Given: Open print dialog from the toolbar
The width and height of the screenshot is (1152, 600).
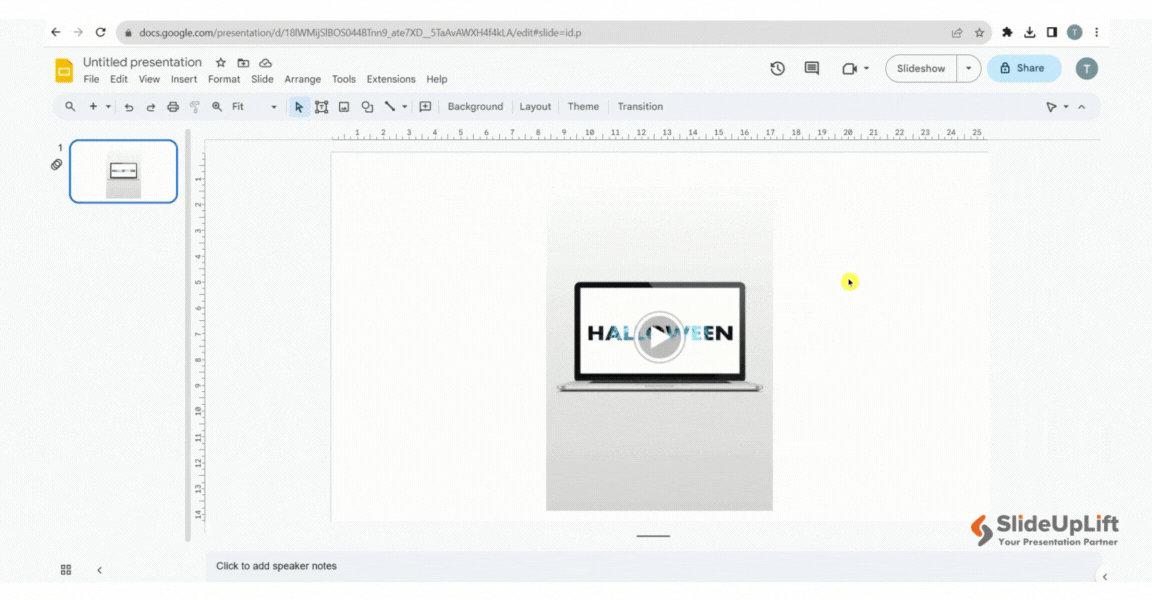Looking at the screenshot, I should [x=173, y=106].
